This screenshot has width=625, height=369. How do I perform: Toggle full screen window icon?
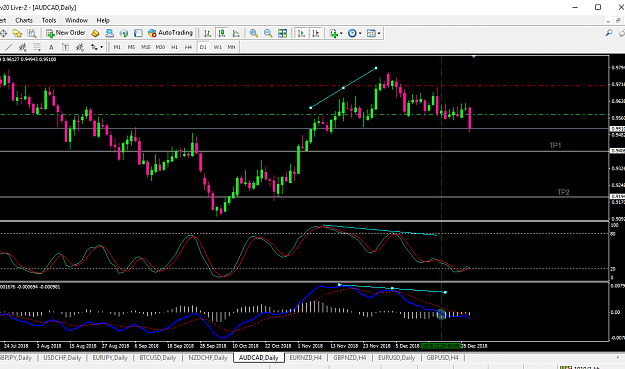[x=138, y=33]
